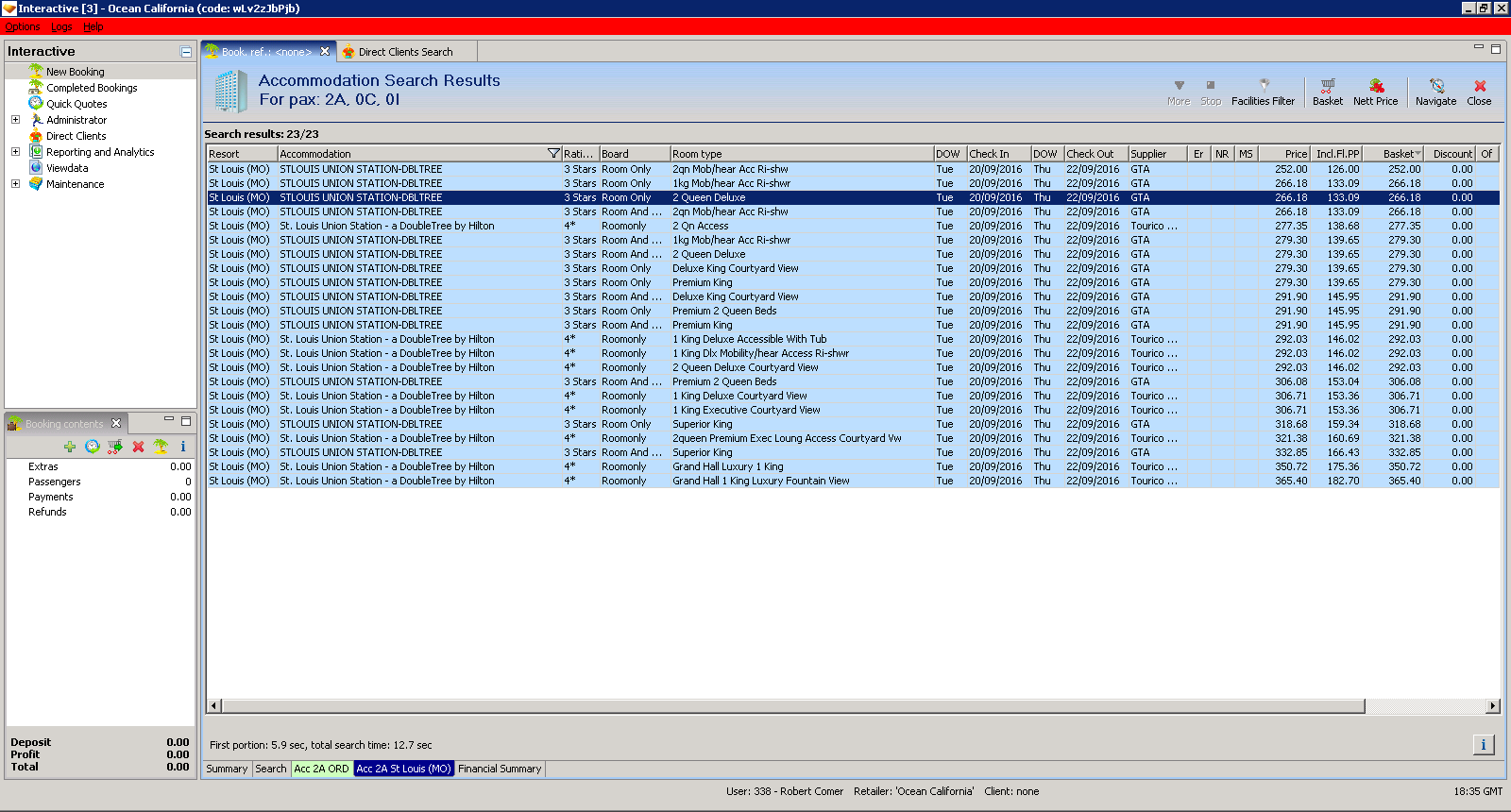
Task: Sort by the Check In column header
Action: [998, 154]
